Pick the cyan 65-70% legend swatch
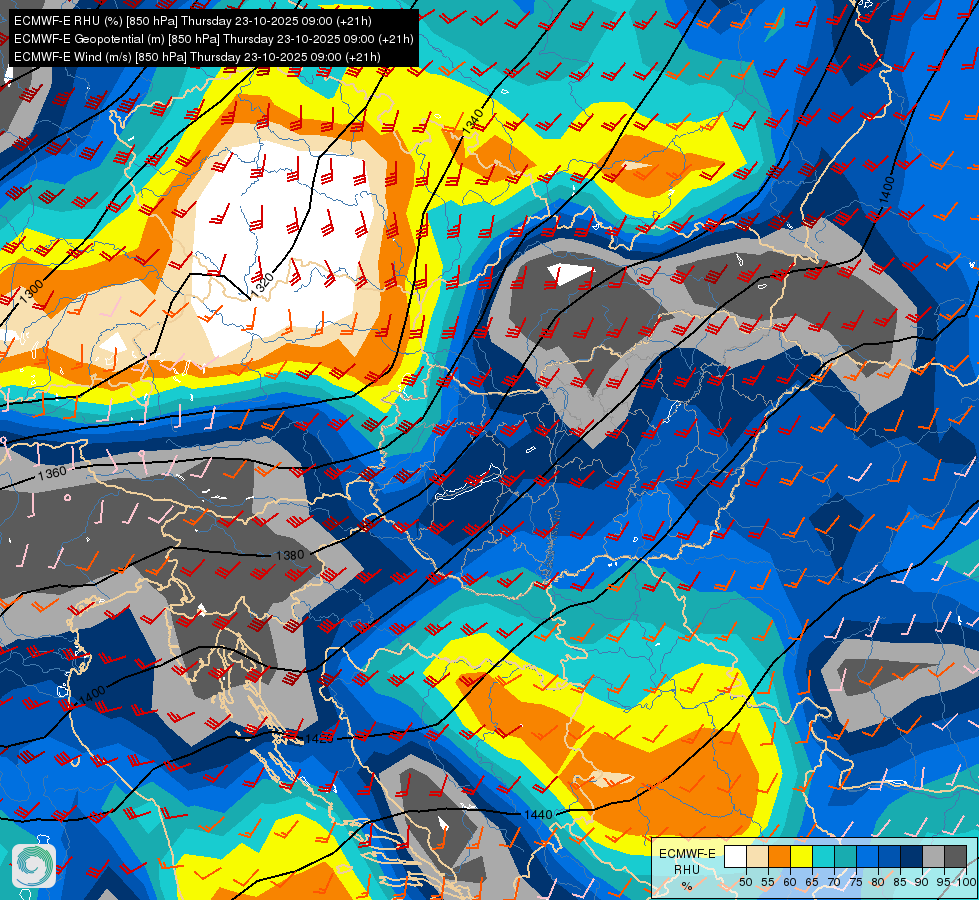Screen dimensions: 979x900 pos(824,856)
